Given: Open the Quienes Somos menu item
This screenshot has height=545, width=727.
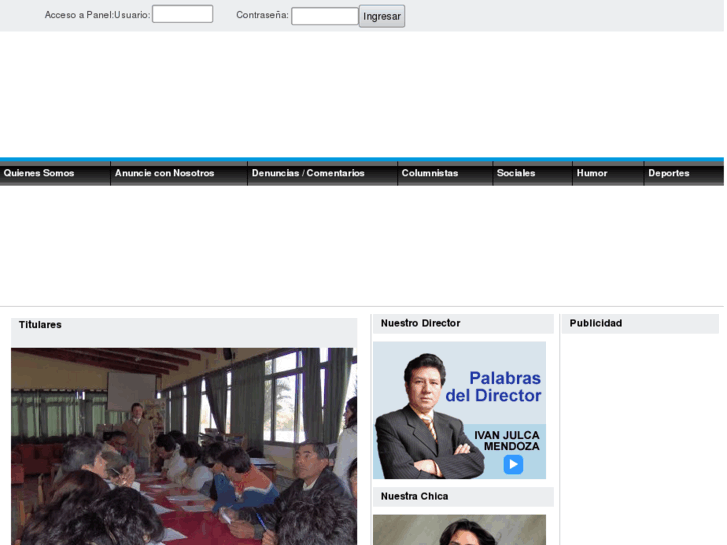Looking at the screenshot, I should pos(39,173).
